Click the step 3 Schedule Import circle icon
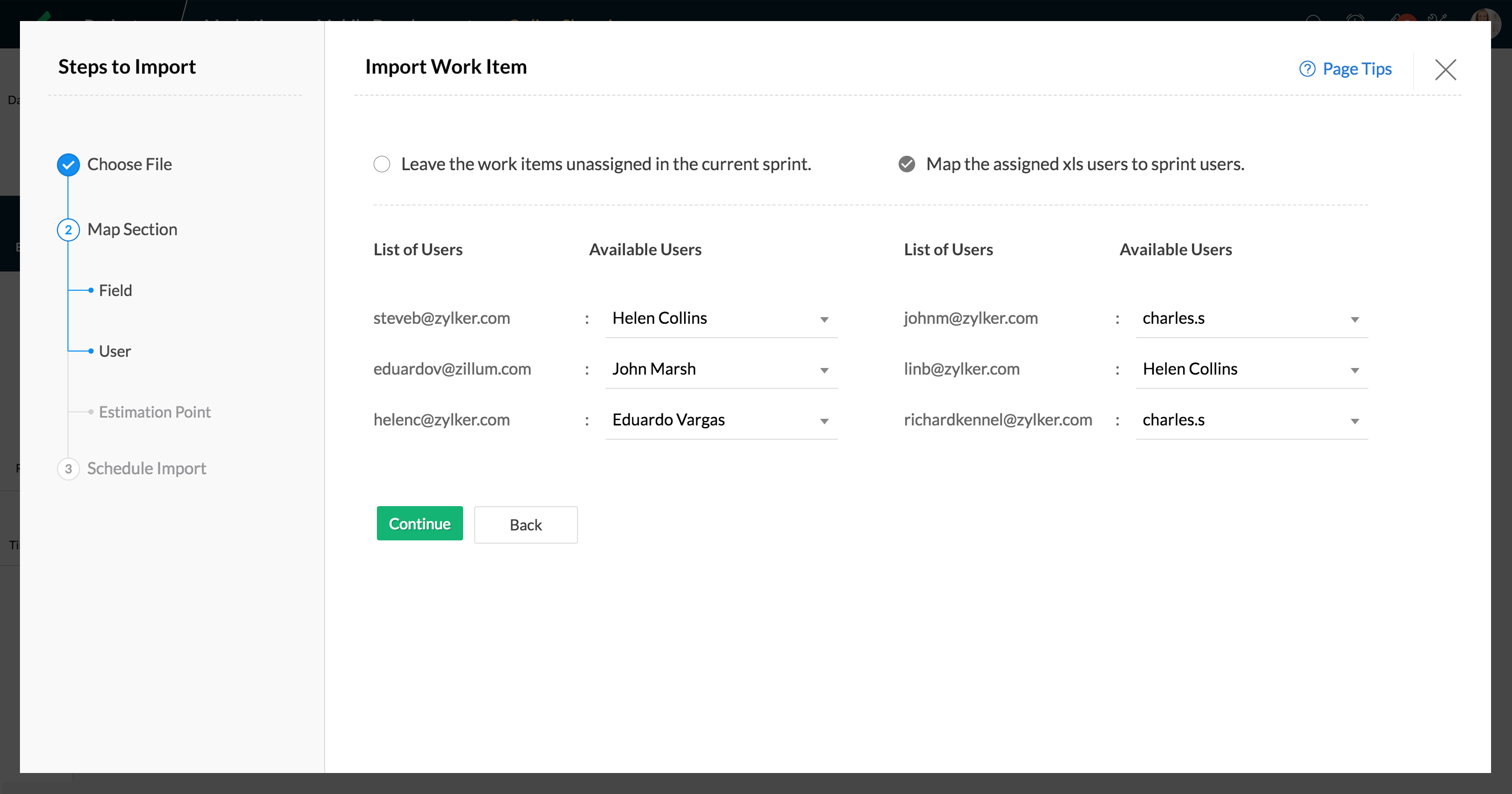 coord(68,469)
